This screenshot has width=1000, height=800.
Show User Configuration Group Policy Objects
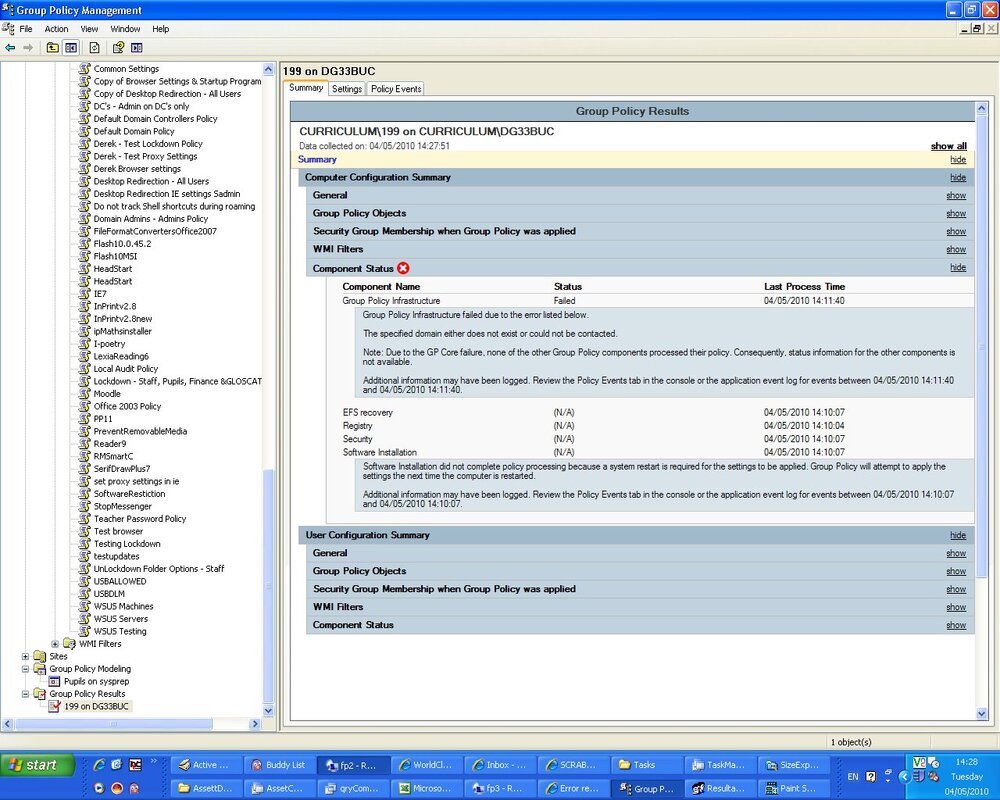[956, 572]
